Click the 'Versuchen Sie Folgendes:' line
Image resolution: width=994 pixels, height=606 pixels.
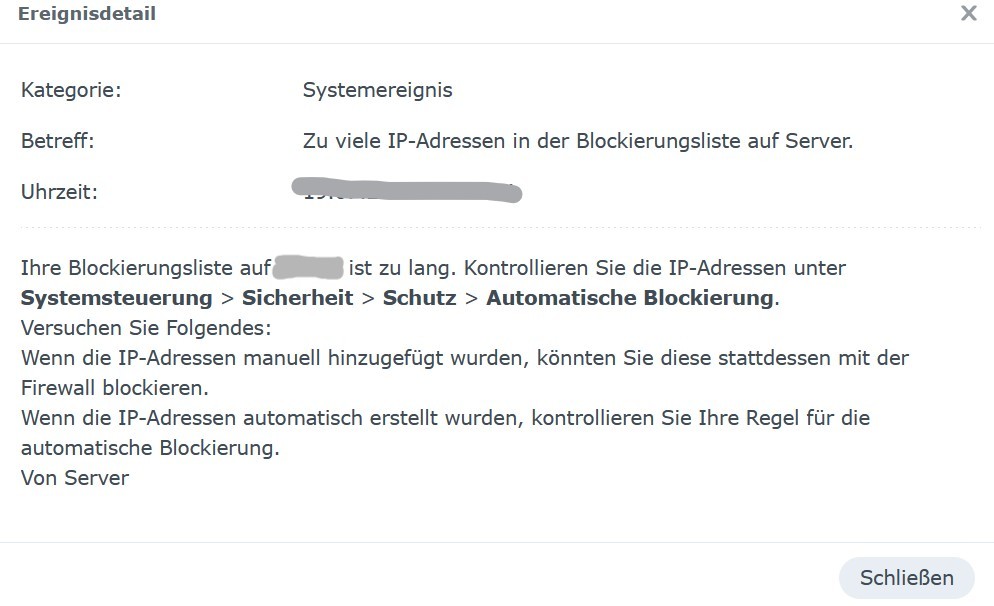pos(146,328)
